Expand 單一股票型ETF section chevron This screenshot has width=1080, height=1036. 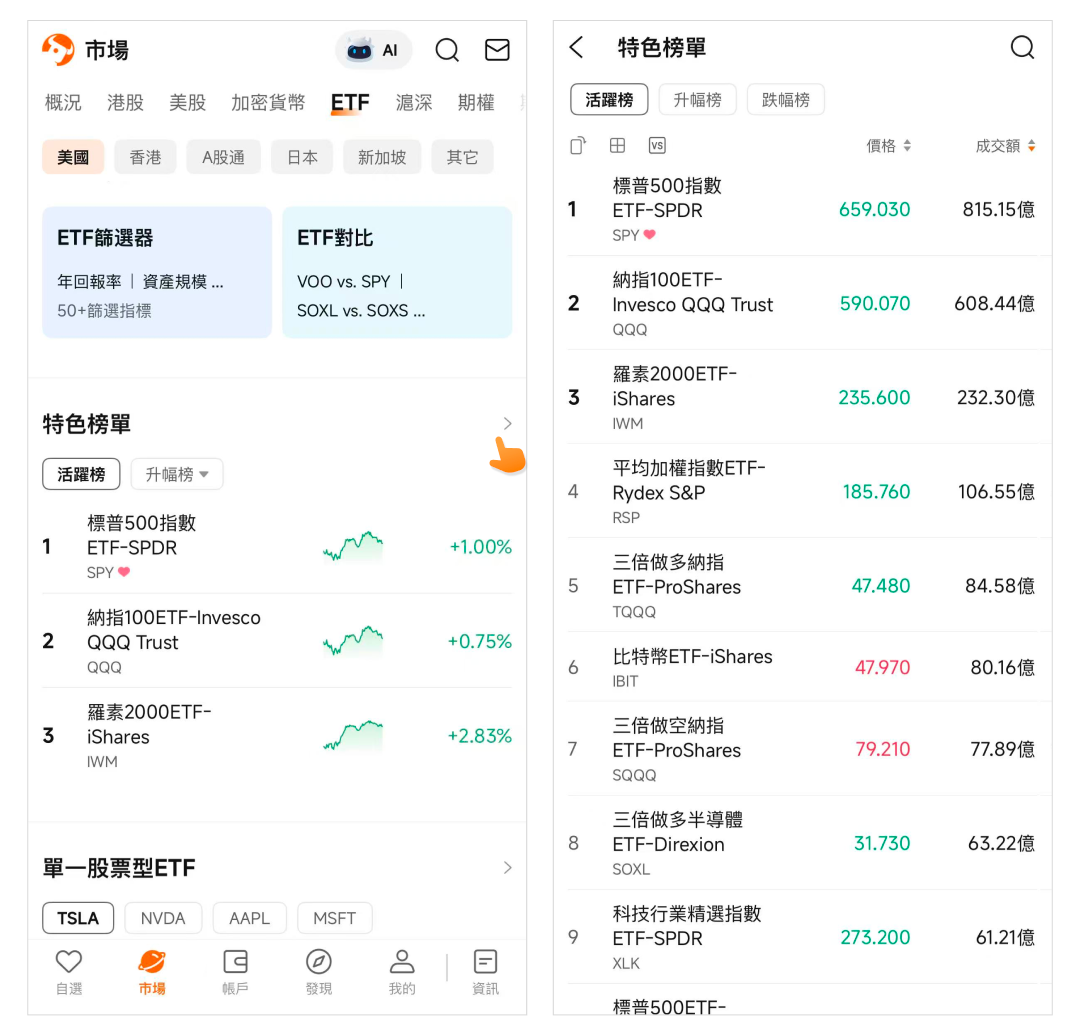[507, 867]
